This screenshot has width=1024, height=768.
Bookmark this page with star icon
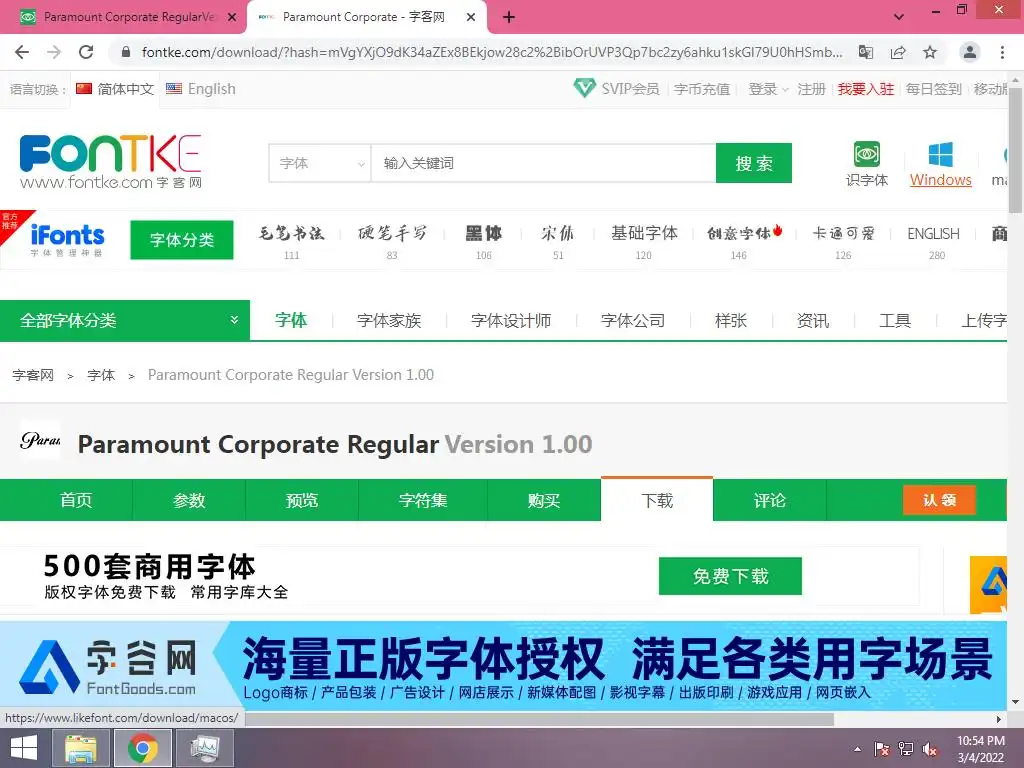[x=930, y=52]
